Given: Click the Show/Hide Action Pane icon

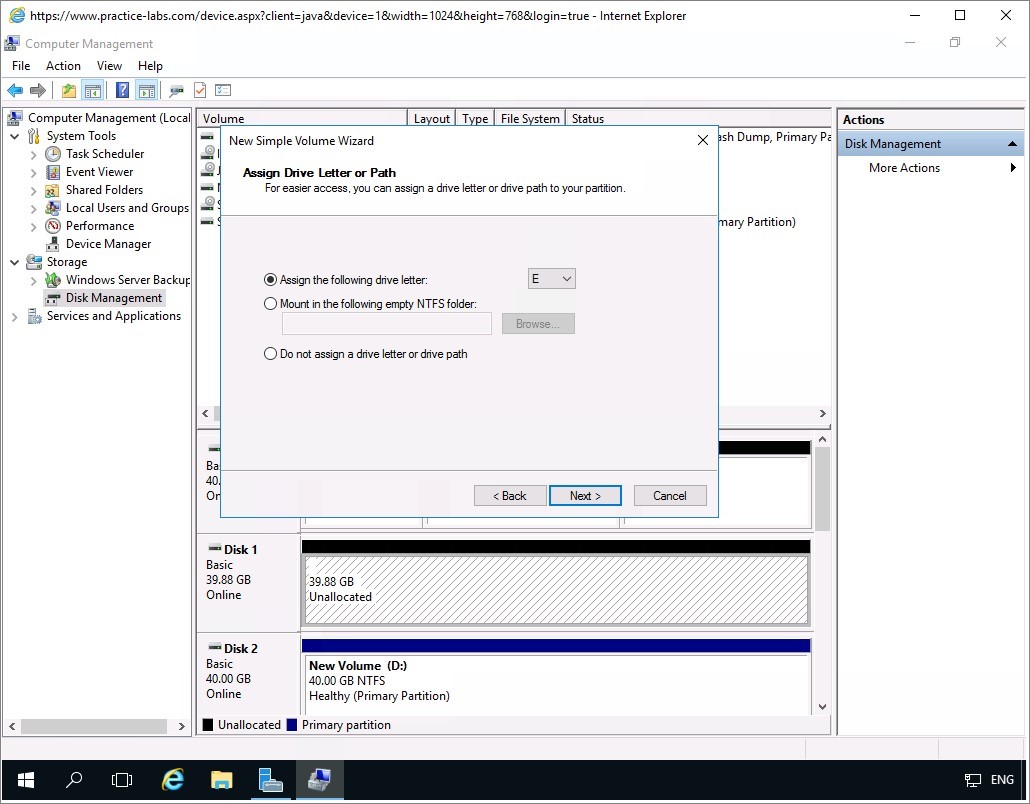Looking at the screenshot, I should pos(147,91).
